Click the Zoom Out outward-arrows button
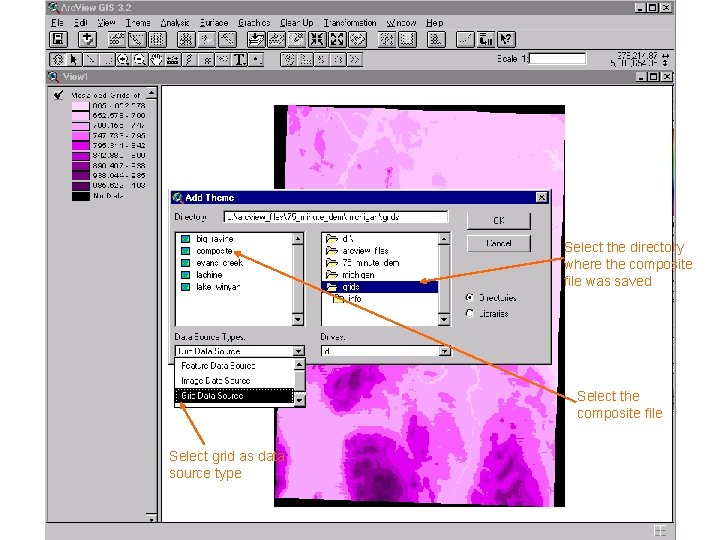 tap(338, 39)
